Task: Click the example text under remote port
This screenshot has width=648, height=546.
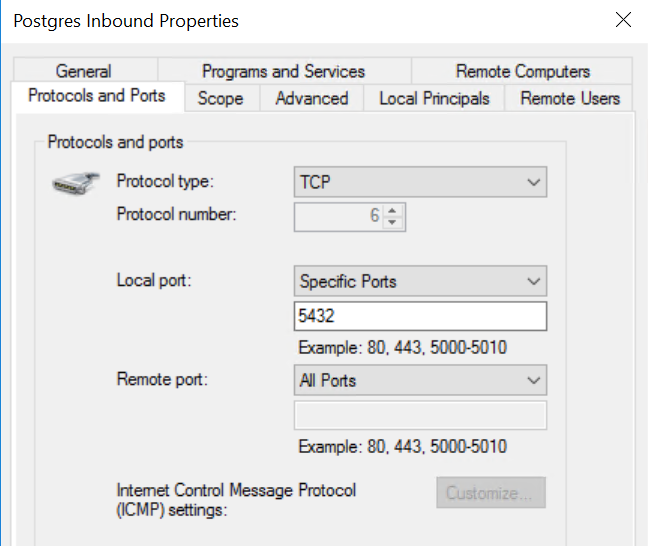Action: (x=403, y=446)
